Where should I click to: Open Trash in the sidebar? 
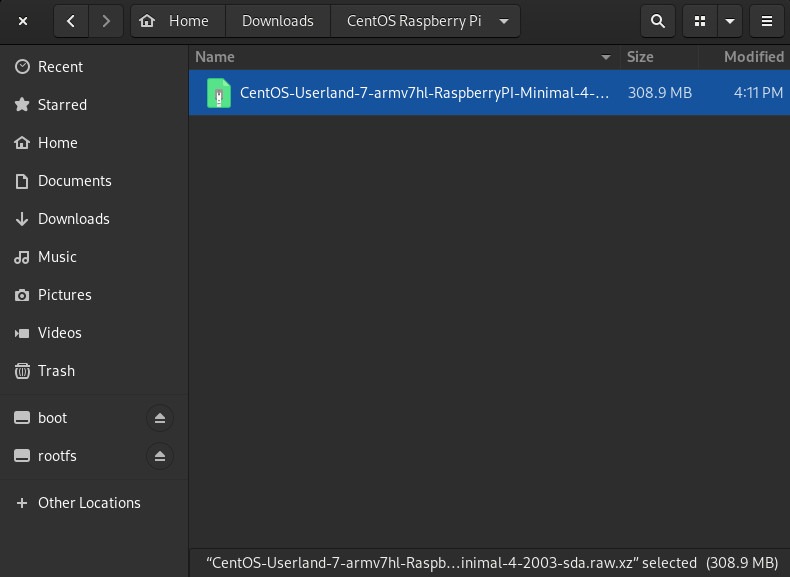(94, 371)
